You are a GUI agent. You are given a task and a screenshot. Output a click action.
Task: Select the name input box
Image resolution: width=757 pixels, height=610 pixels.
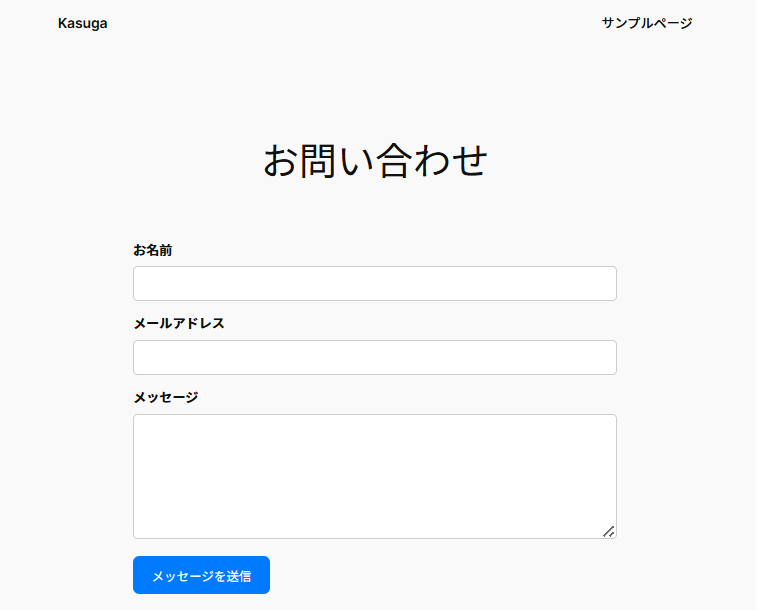click(x=374, y=283)
